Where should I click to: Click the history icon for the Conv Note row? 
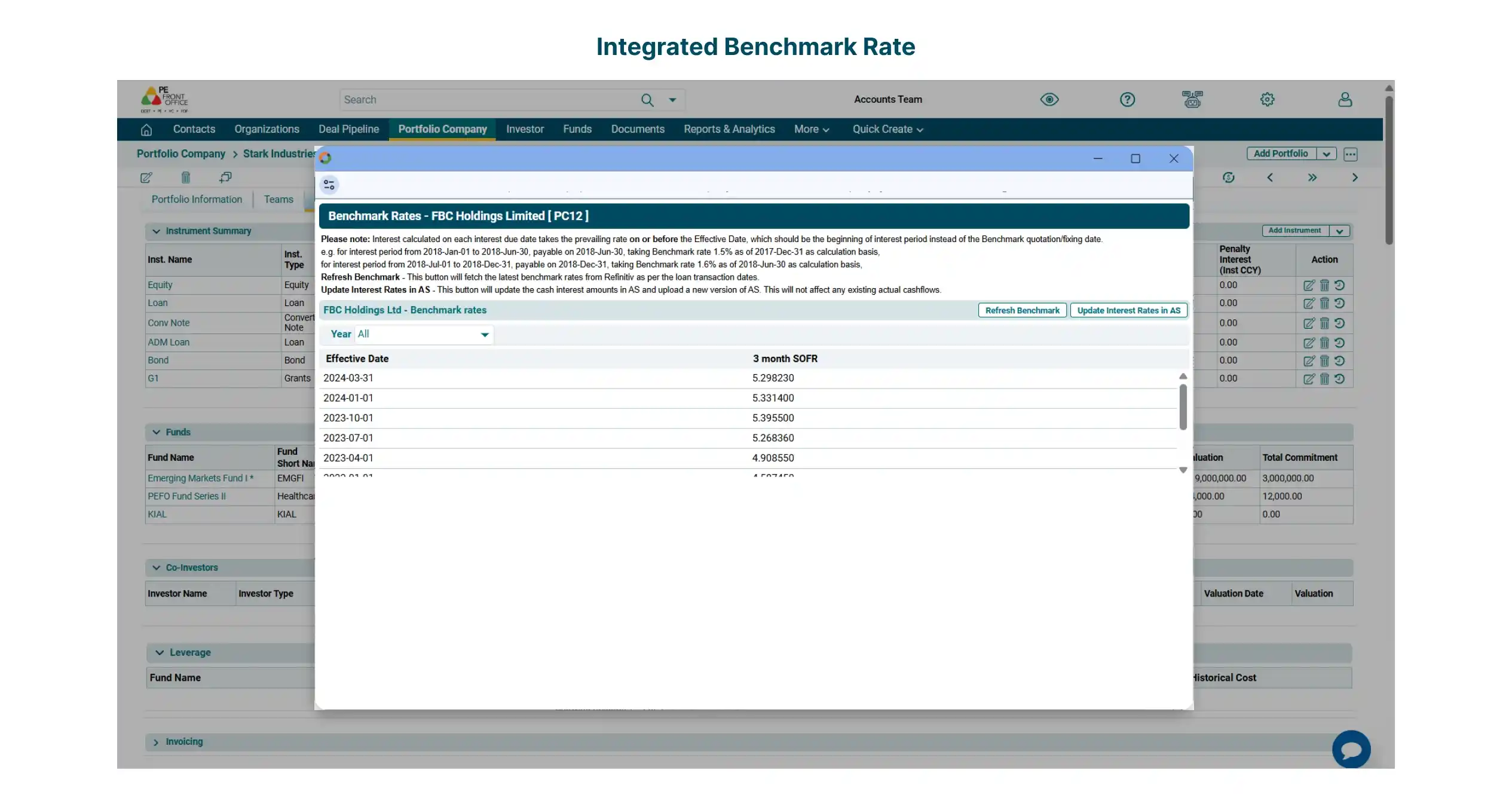click(x=1339, y=323)
